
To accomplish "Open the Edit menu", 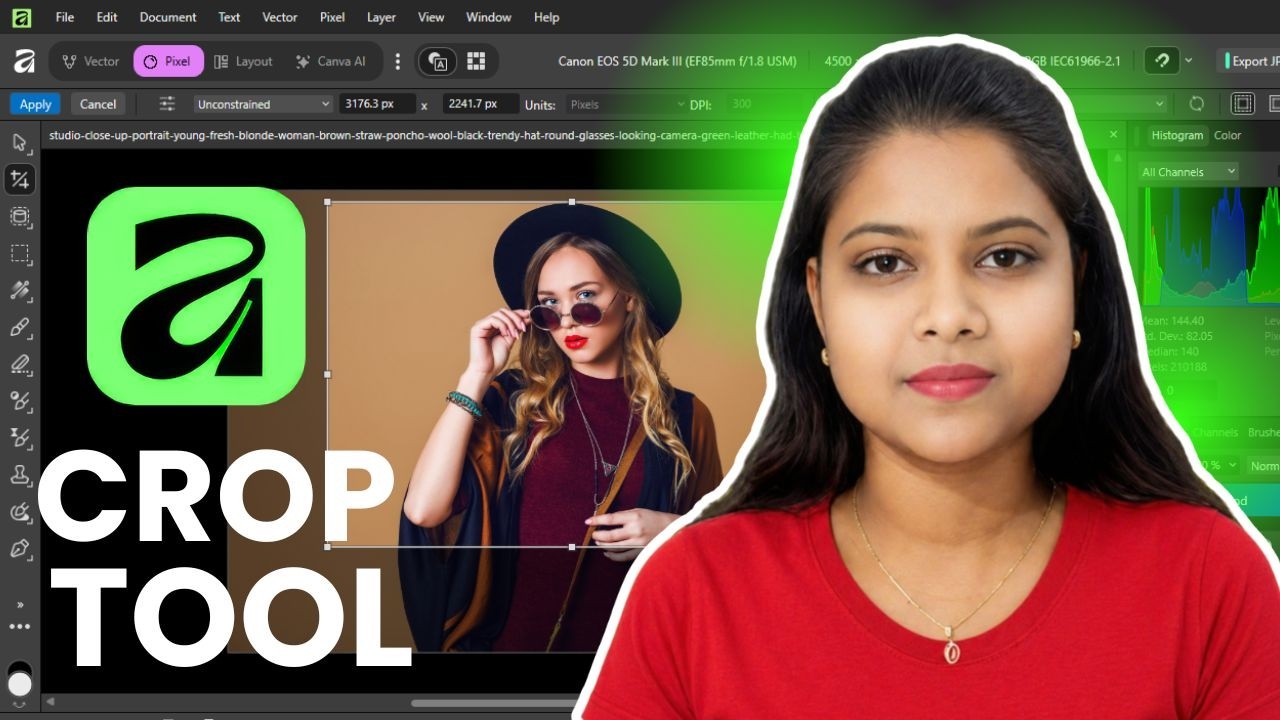I will point(107,17).
